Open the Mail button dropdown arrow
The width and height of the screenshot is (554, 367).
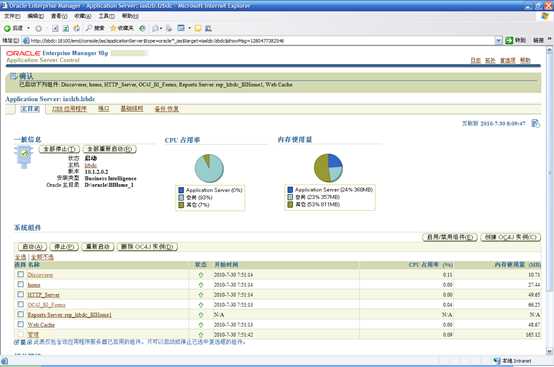(x=161, y=28)
